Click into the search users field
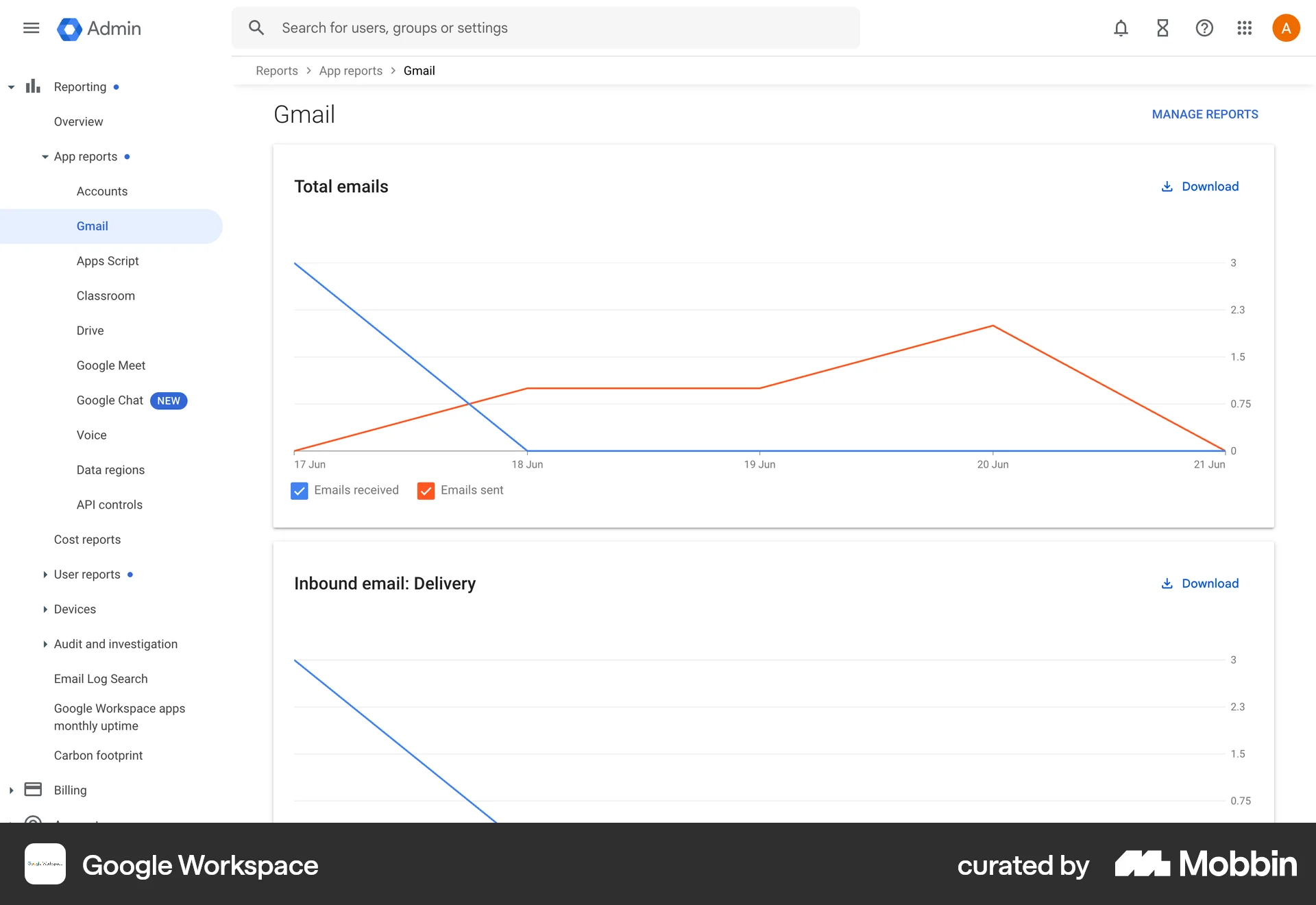The height and width of the screenshot is (905, 1316). click(x=480, y=27)
